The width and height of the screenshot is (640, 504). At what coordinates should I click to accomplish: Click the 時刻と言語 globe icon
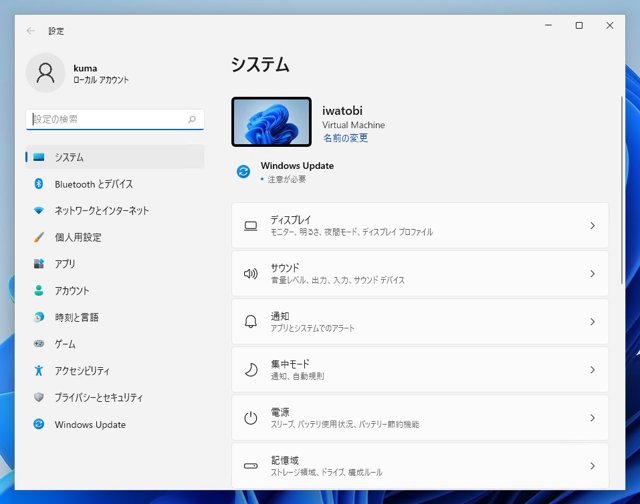click(x=39, y=317)
